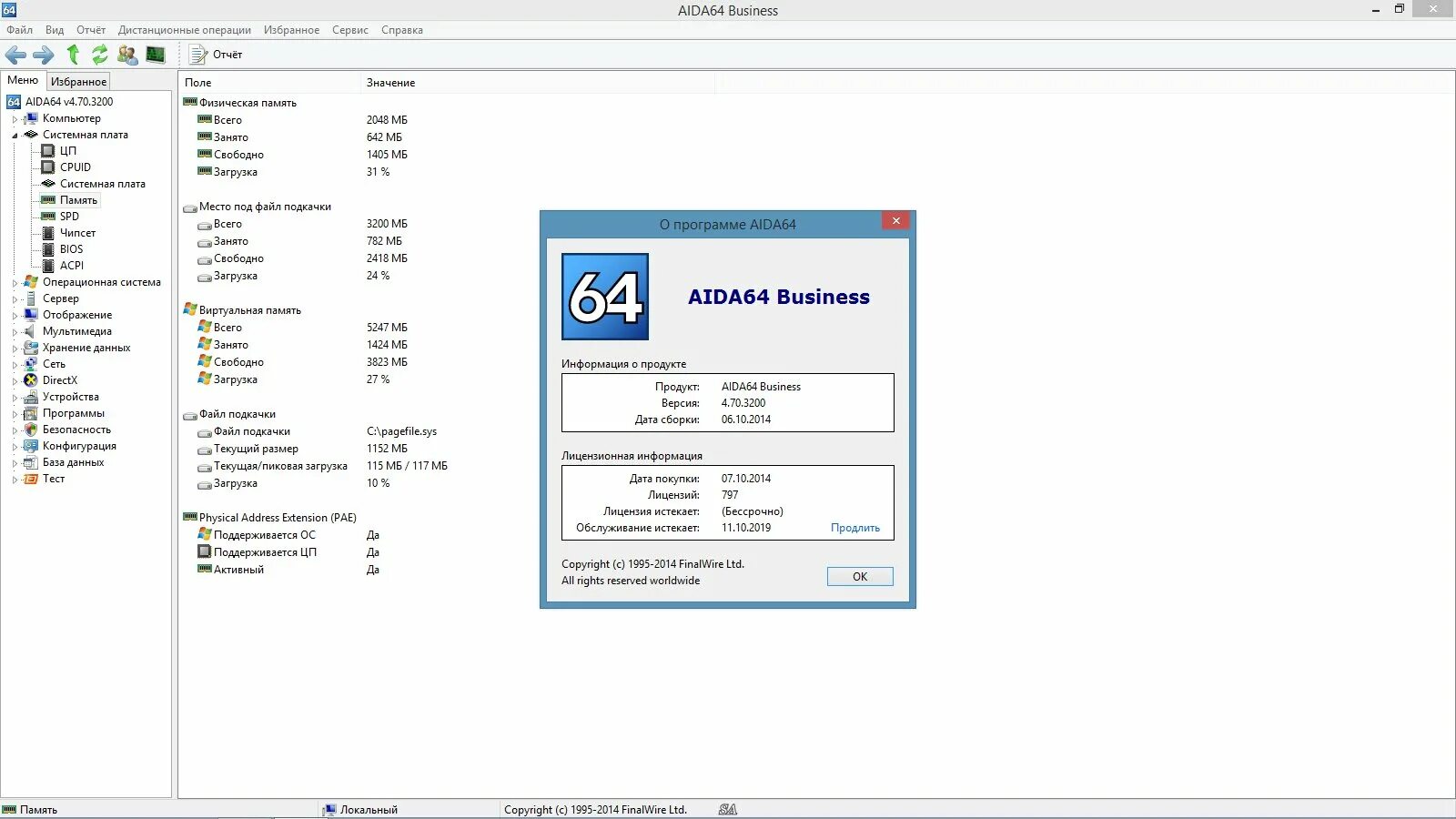This screenshot has width=1456, height=819.
Task: Expand the Хранение данных node
Action: pos(15,349)
